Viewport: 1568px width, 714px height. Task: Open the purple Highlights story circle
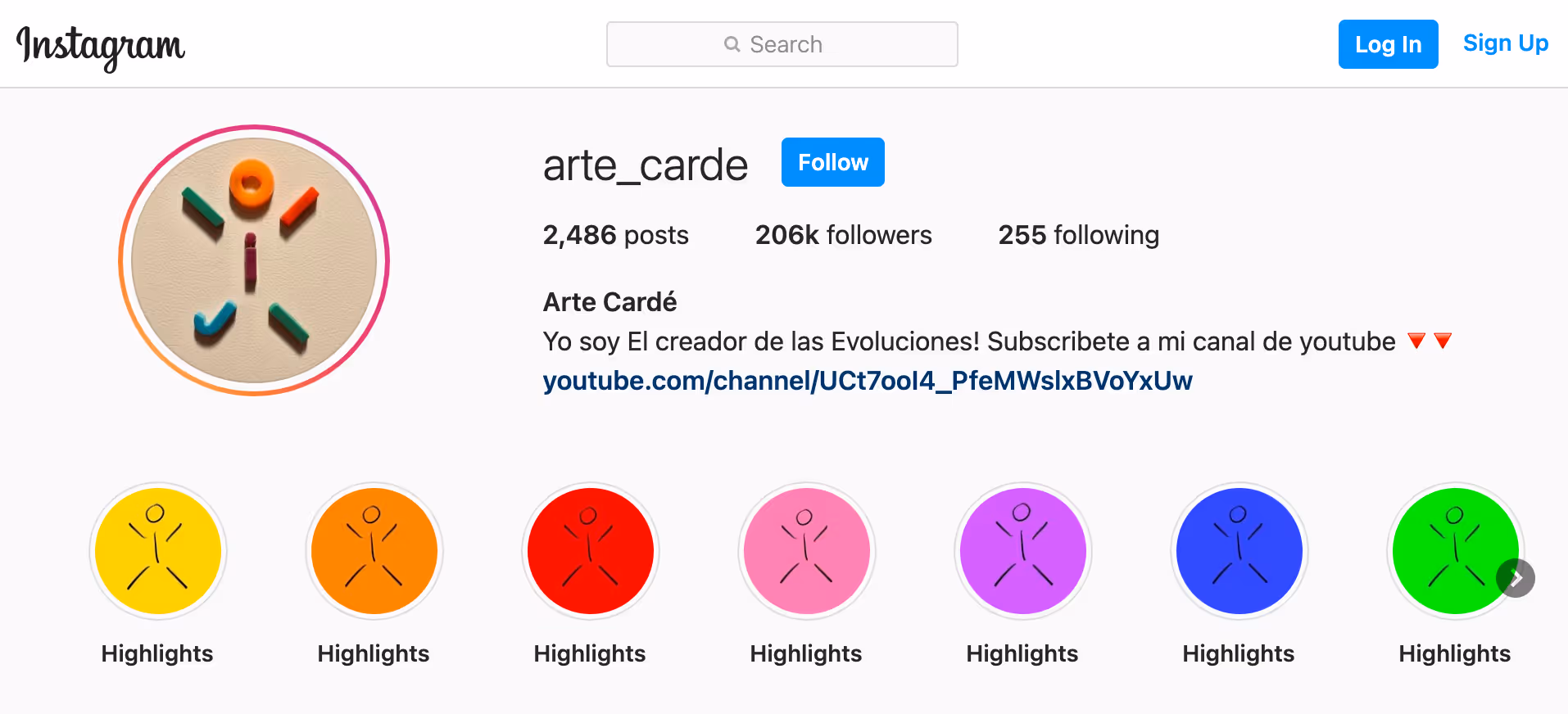pos(1023,551)
